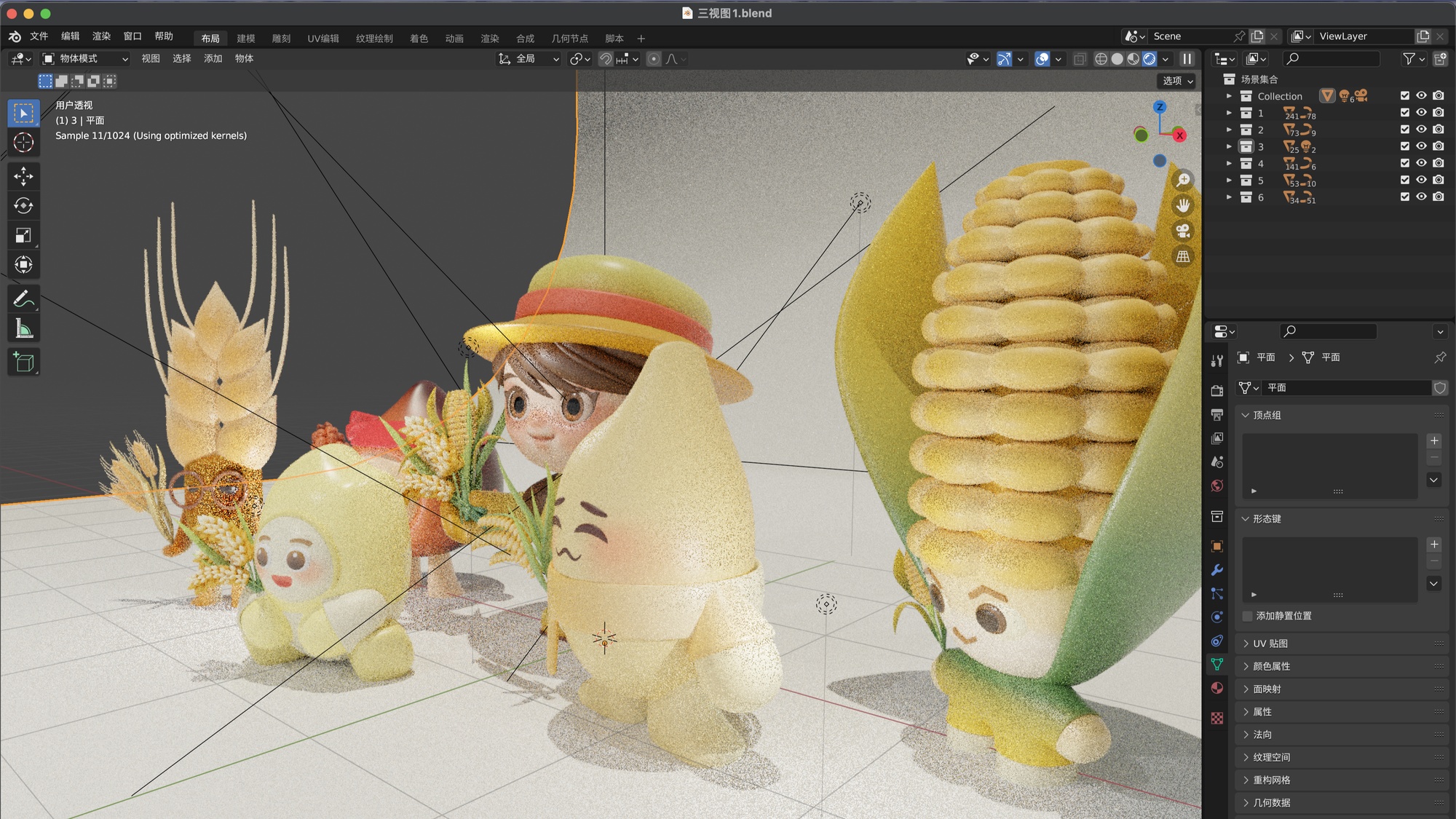The width and height of the screenshot is (1456, 819).
Task: Hide collection 1 with eye icon
Action: pyautogui.click(x=1422, y=113)
